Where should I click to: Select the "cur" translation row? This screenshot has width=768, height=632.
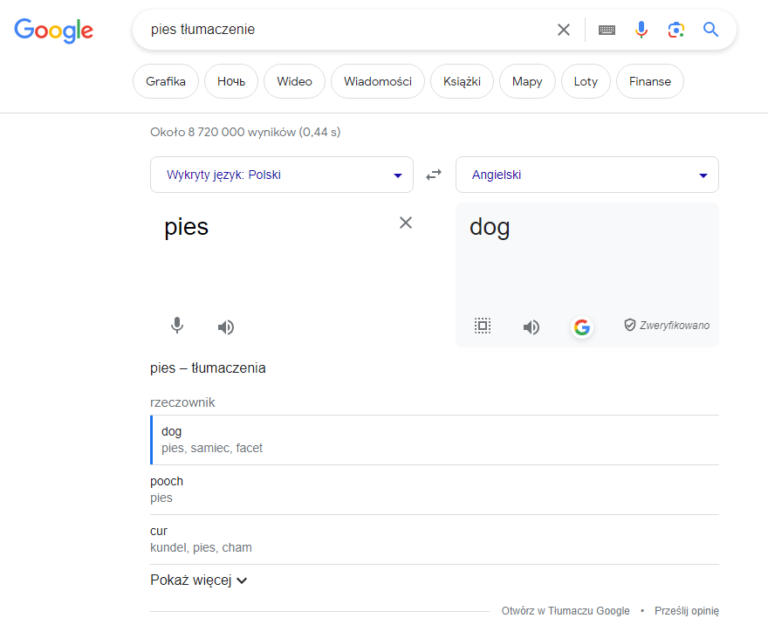click(x=434, y=539)
